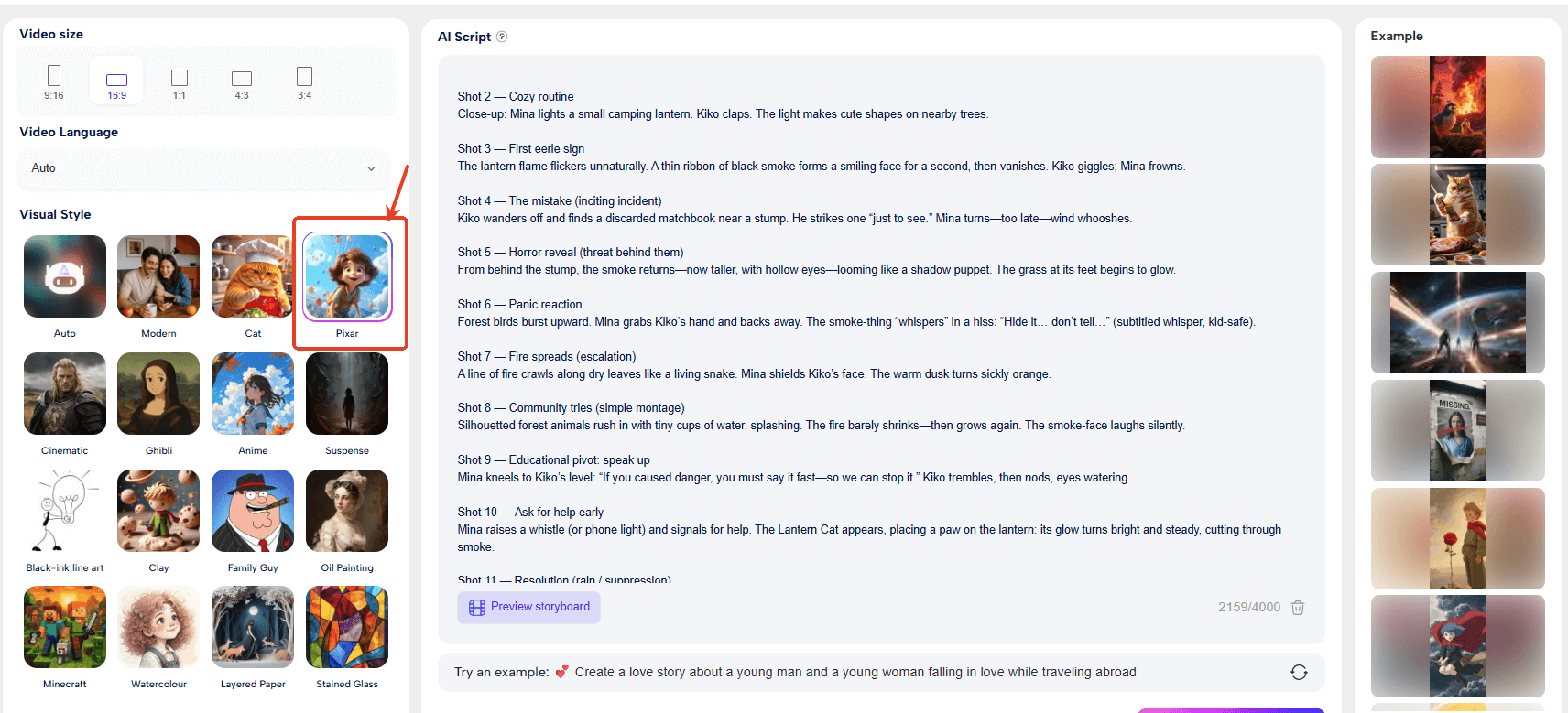Screen dimensions: 1568x713
Task: Choose the 3:4 aspect ratio
Action: point(304,81)
